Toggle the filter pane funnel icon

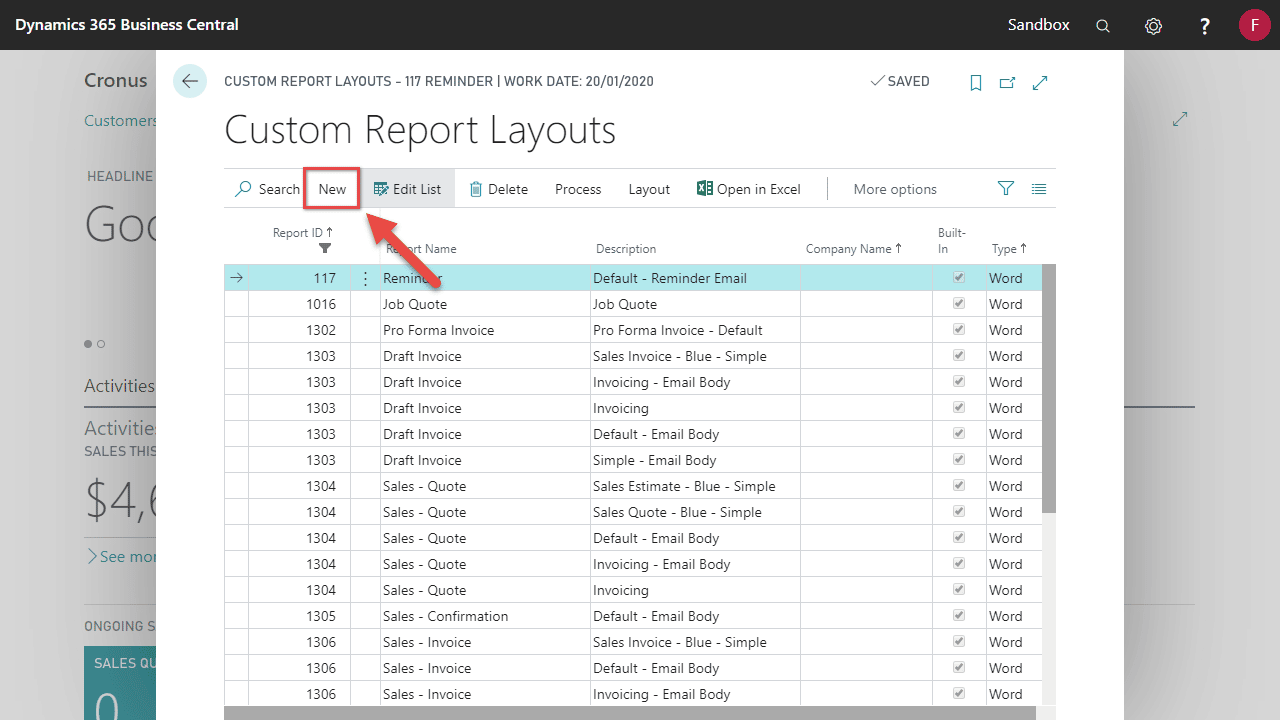point(1006,188)
